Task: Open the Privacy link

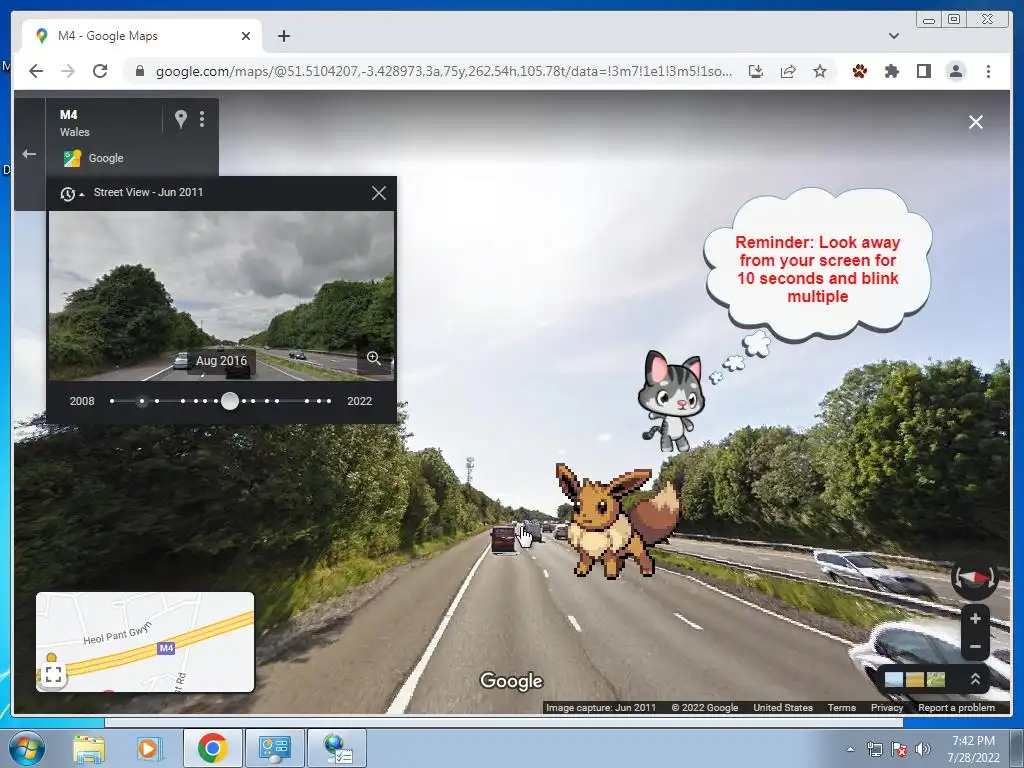Action: pos(886,707)
